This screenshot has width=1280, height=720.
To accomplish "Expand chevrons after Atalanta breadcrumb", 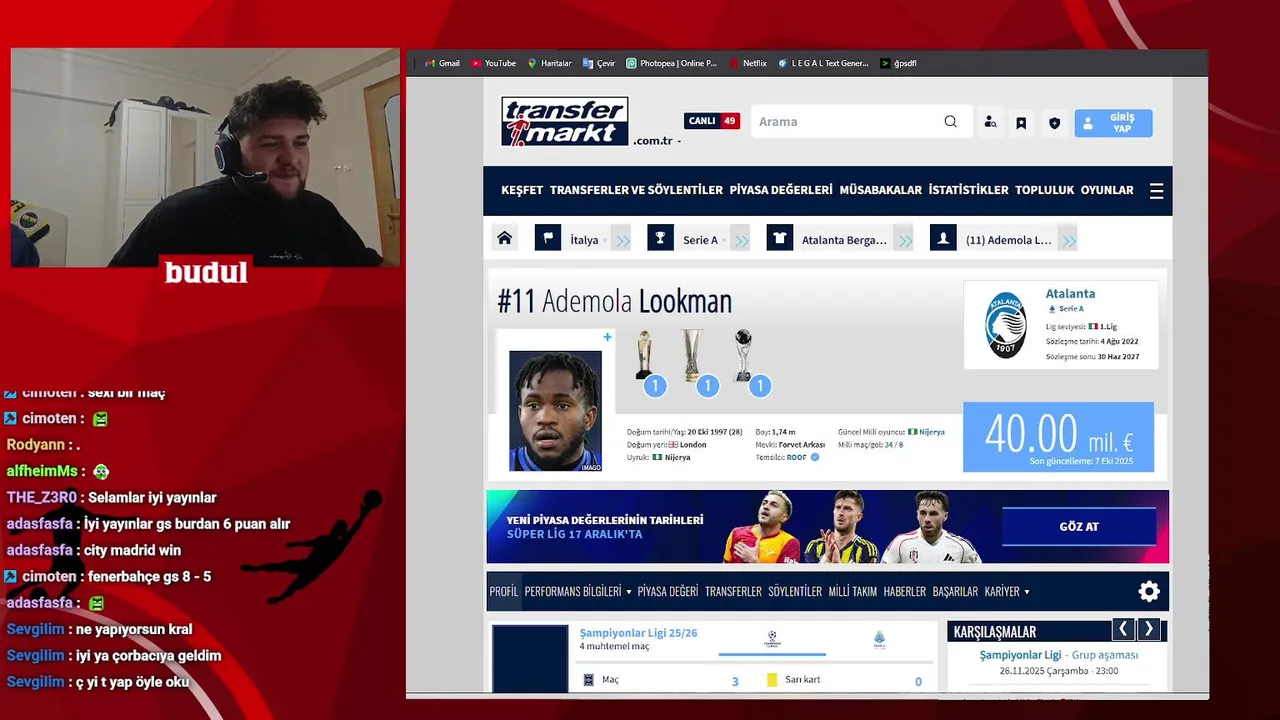I will point(904,240).
